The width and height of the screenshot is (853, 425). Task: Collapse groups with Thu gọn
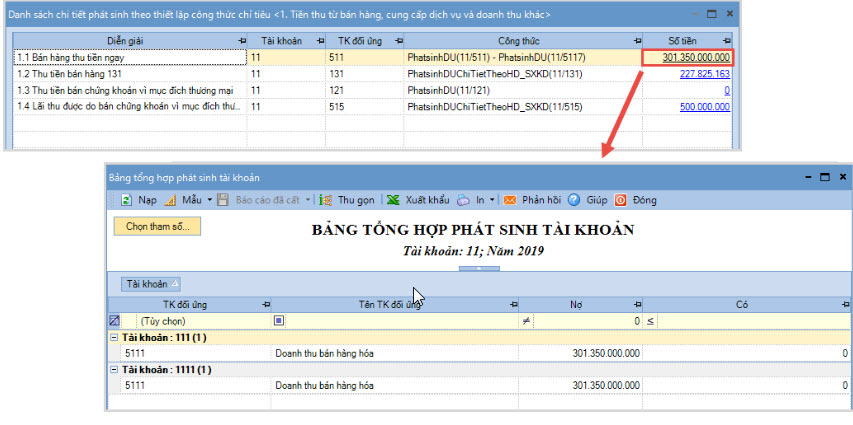click(347, 200)
